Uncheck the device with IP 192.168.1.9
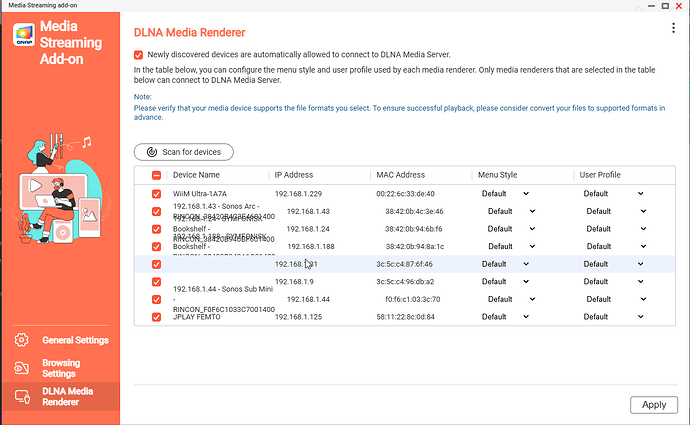 (x=156, y=282)
